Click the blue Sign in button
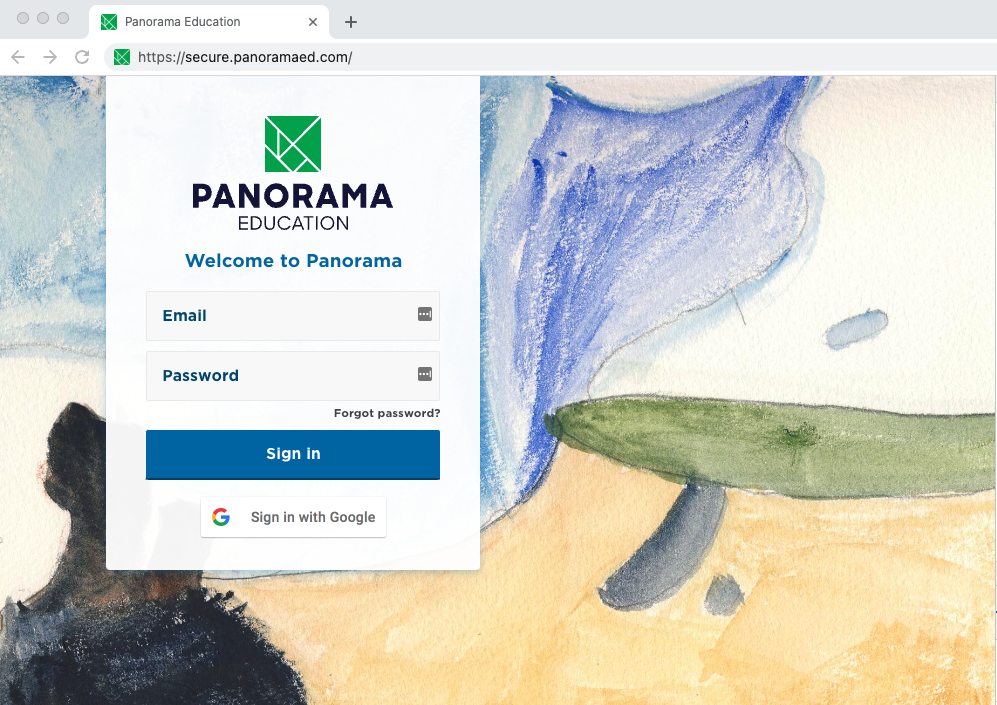 [293, 455]
